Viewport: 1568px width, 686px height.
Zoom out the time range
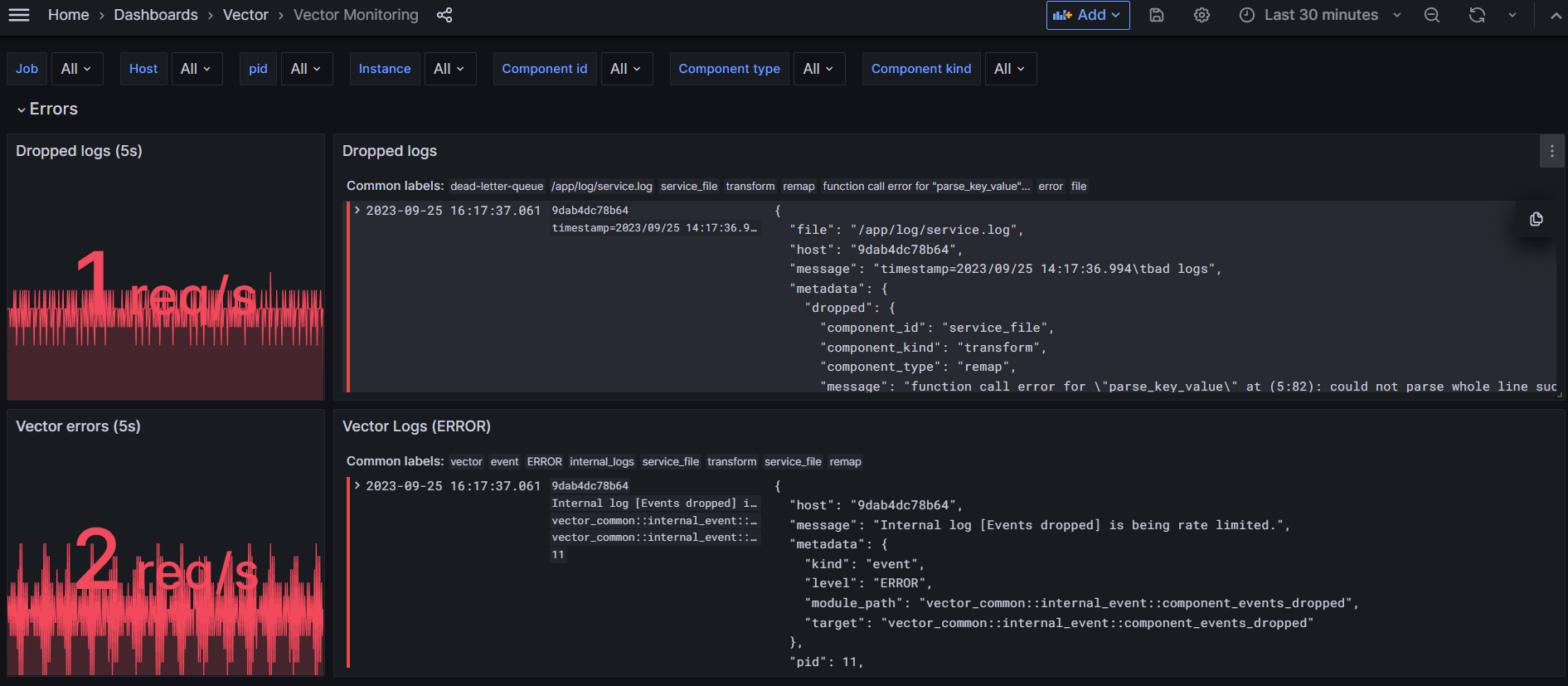pyautogui.click(x=1432, y=15)
